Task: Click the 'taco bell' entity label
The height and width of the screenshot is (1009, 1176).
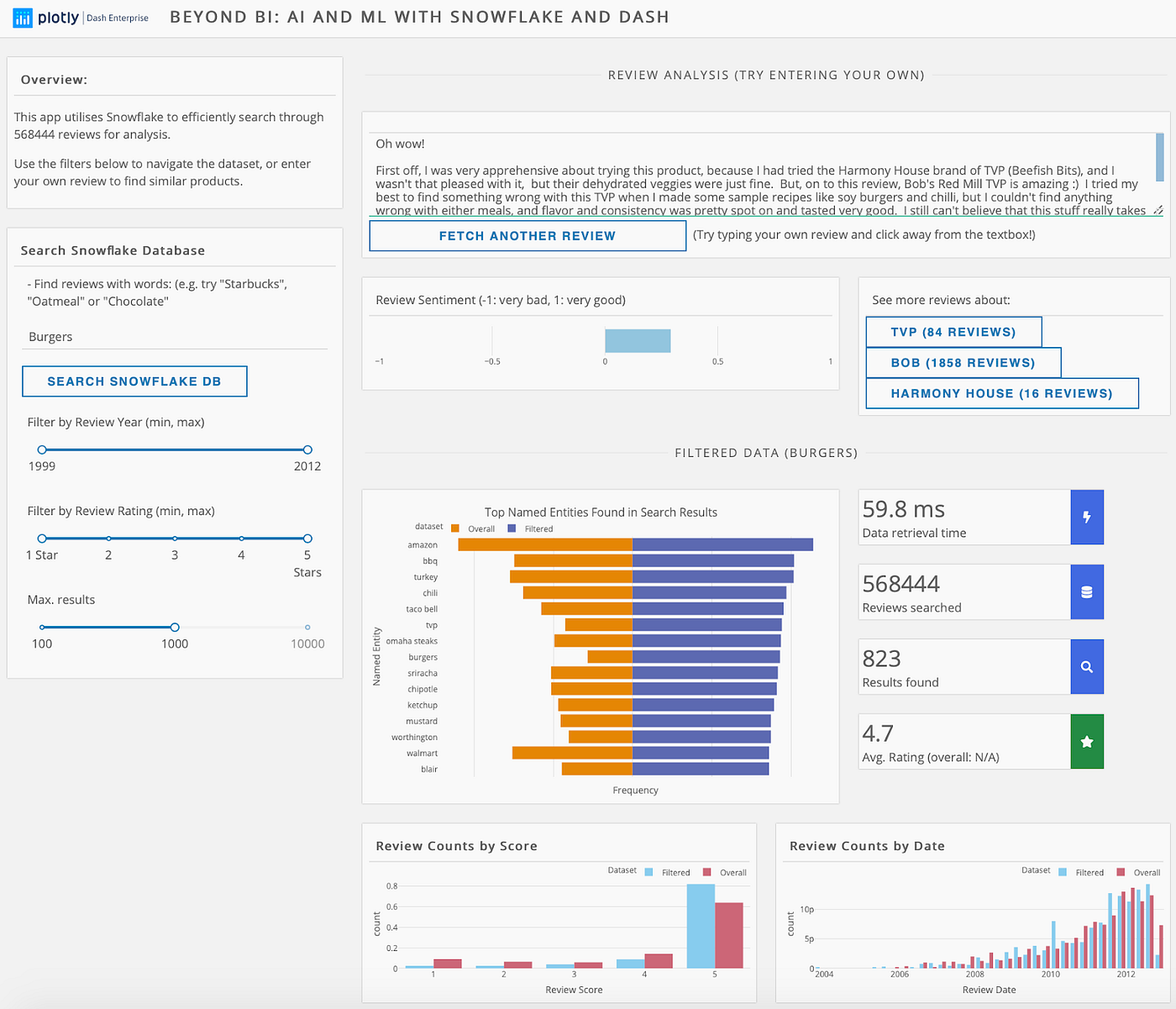Action: pyautogui.click(x=422, y=609)
